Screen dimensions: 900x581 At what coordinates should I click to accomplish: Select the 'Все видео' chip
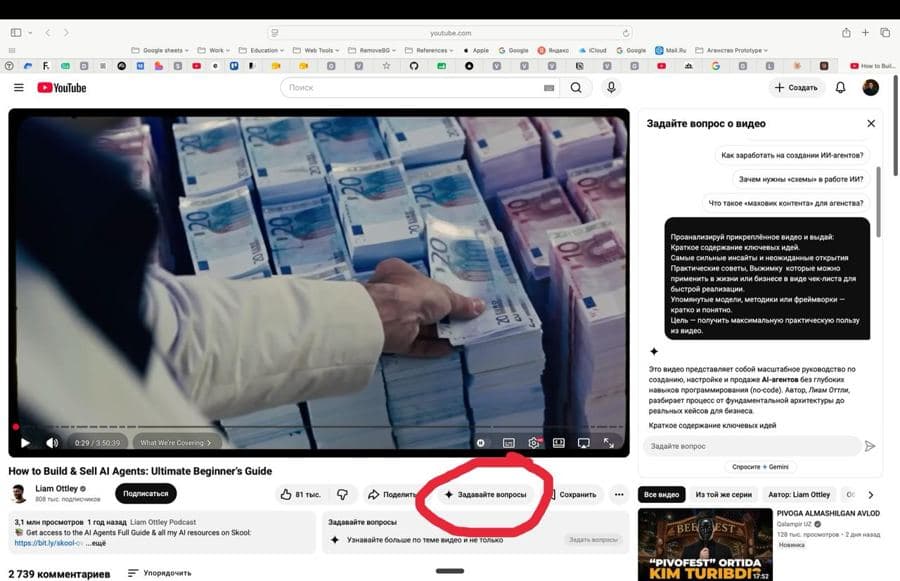(661, 494)
